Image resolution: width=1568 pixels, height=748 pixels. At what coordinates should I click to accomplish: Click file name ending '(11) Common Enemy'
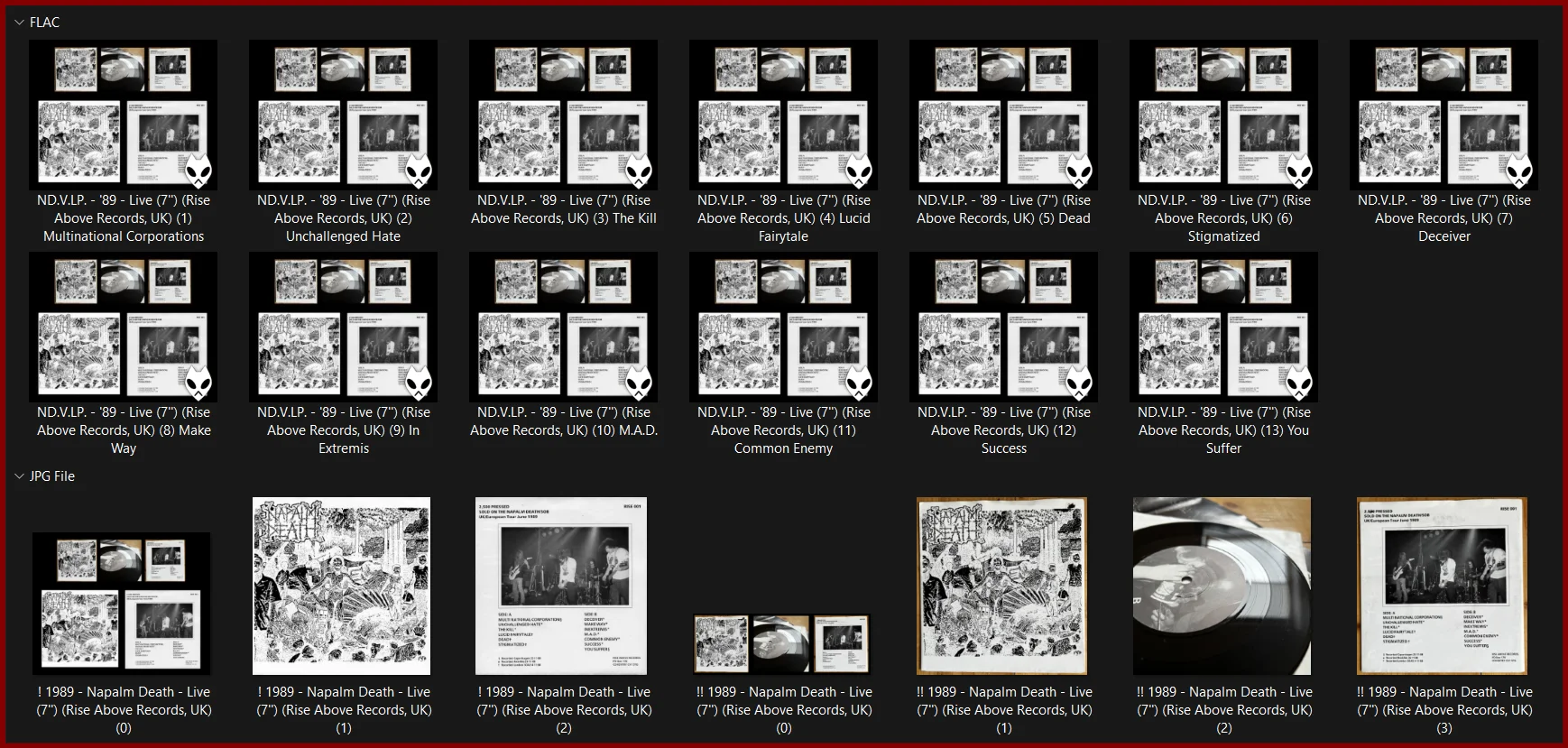click(784, 430)
